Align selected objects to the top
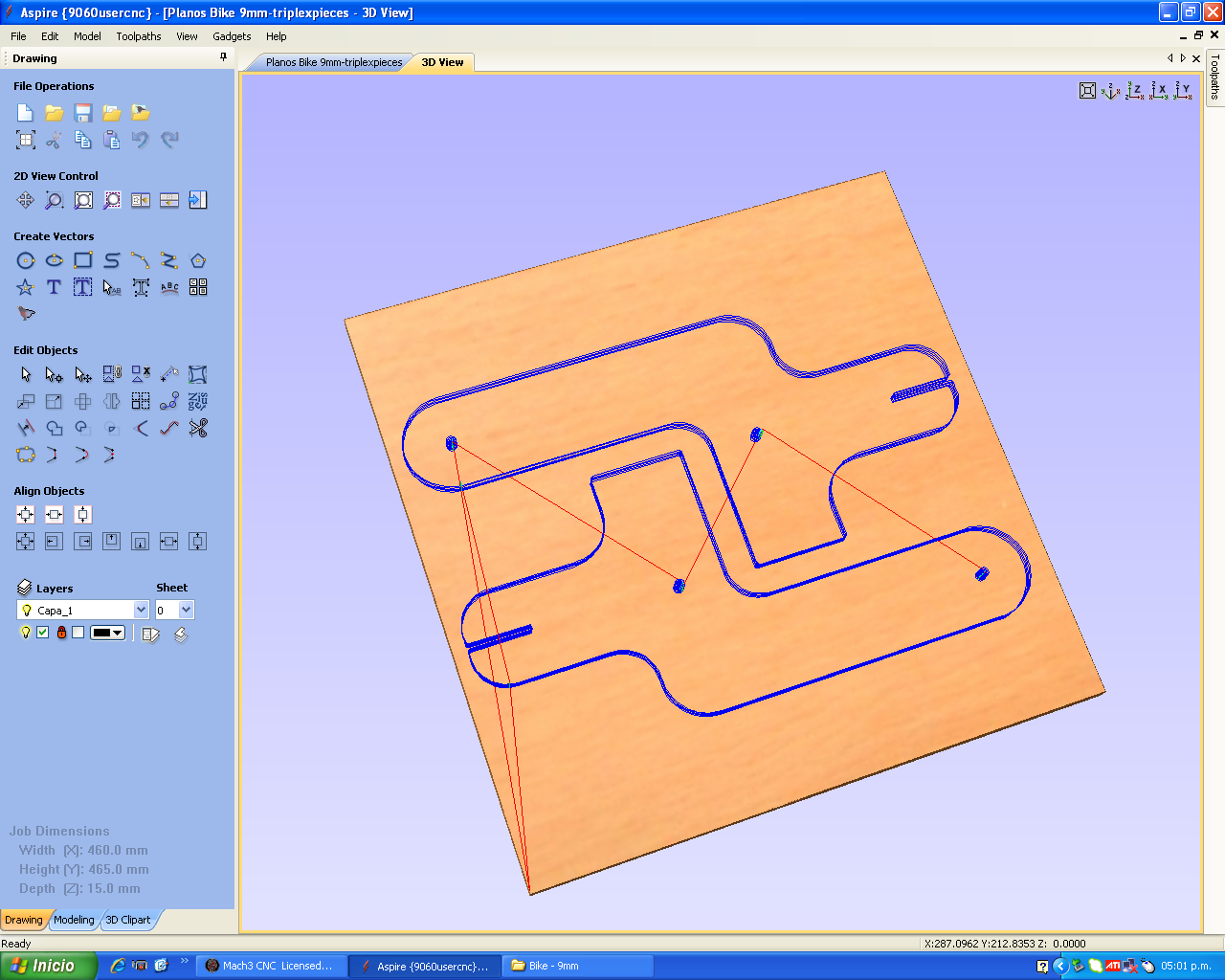 pos(112,542)
